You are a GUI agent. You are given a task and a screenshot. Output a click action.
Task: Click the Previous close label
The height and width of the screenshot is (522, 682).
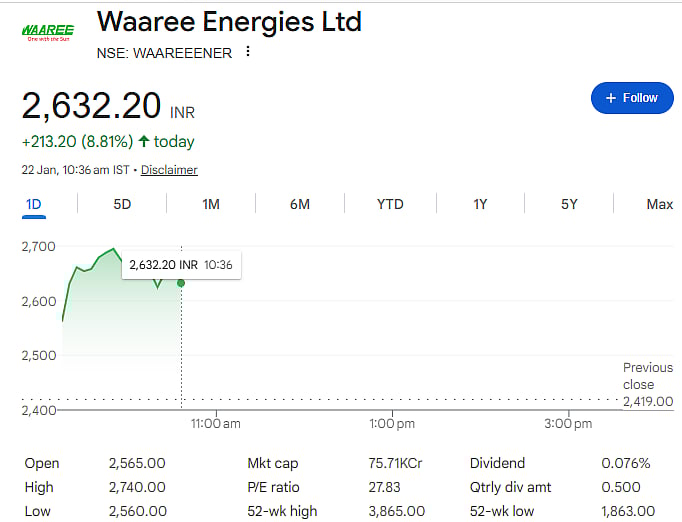[638, 376]
